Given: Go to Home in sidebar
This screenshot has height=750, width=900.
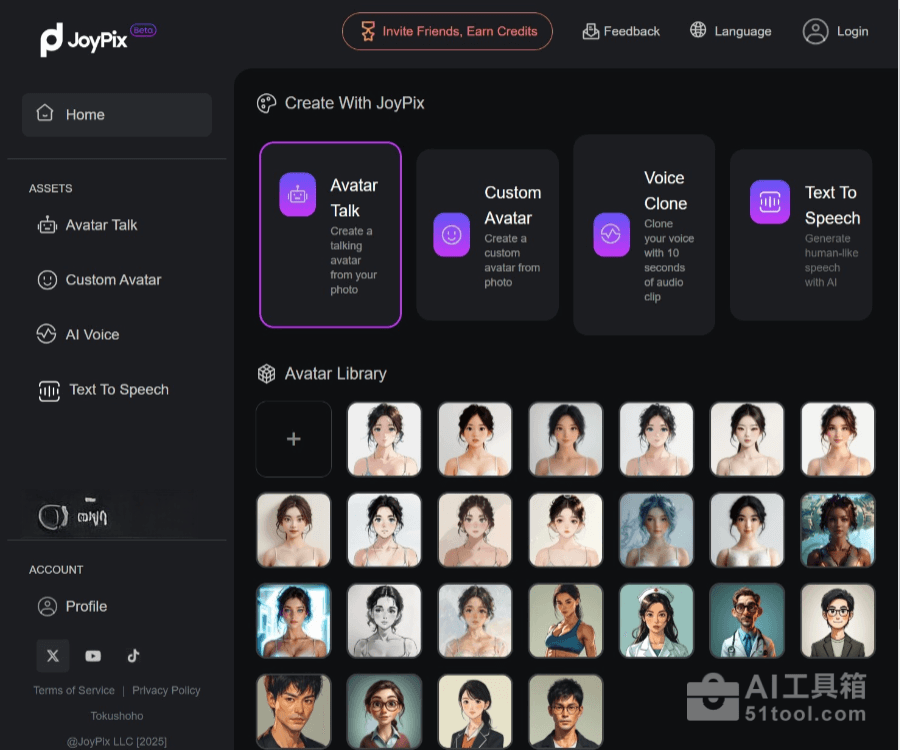Looking at the screenshot, I should [x=116, y=115].
